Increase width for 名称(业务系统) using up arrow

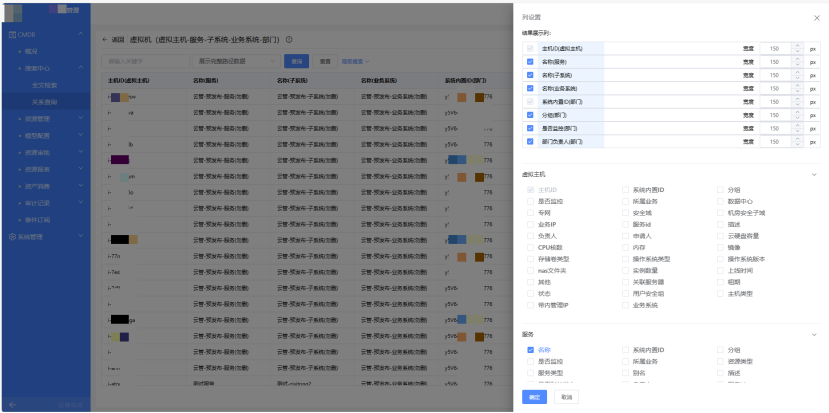click(798, 86)
